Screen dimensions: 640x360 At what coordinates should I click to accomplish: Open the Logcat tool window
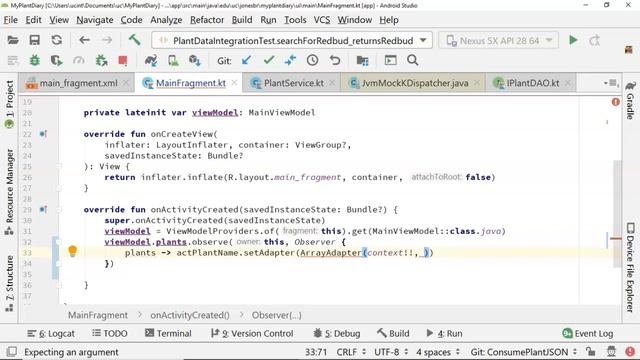(51, 333)
